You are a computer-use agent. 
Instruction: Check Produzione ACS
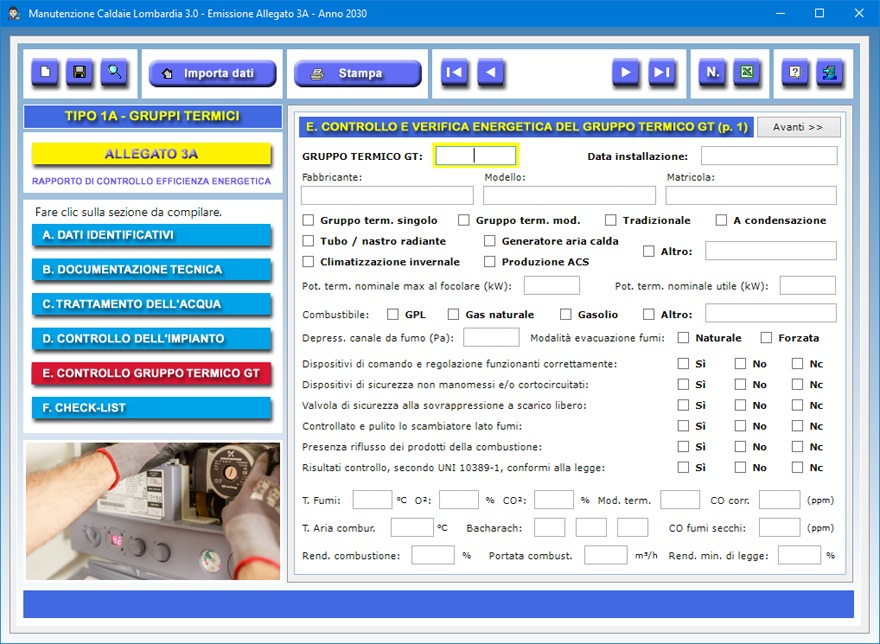point(490,262)
